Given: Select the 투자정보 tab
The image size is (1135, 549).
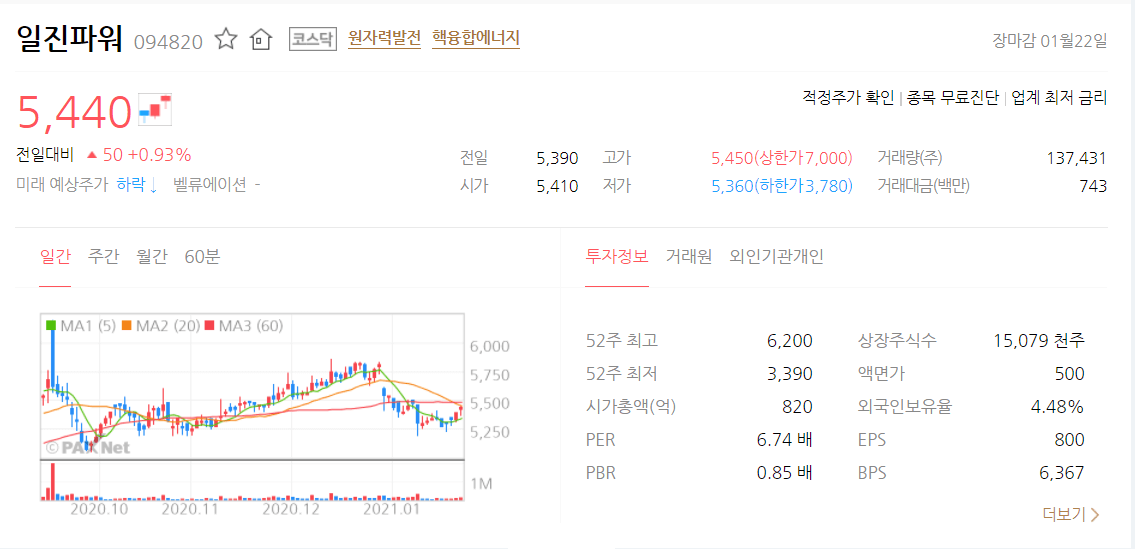Looking at the screenshot, I should [x=617, y=256].
